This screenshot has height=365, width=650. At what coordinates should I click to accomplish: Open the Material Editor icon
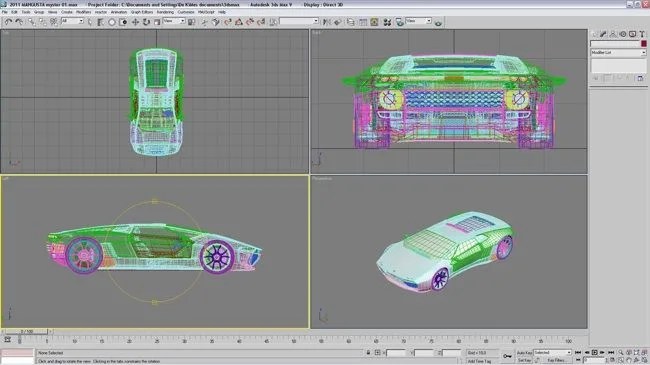(387, 22)
